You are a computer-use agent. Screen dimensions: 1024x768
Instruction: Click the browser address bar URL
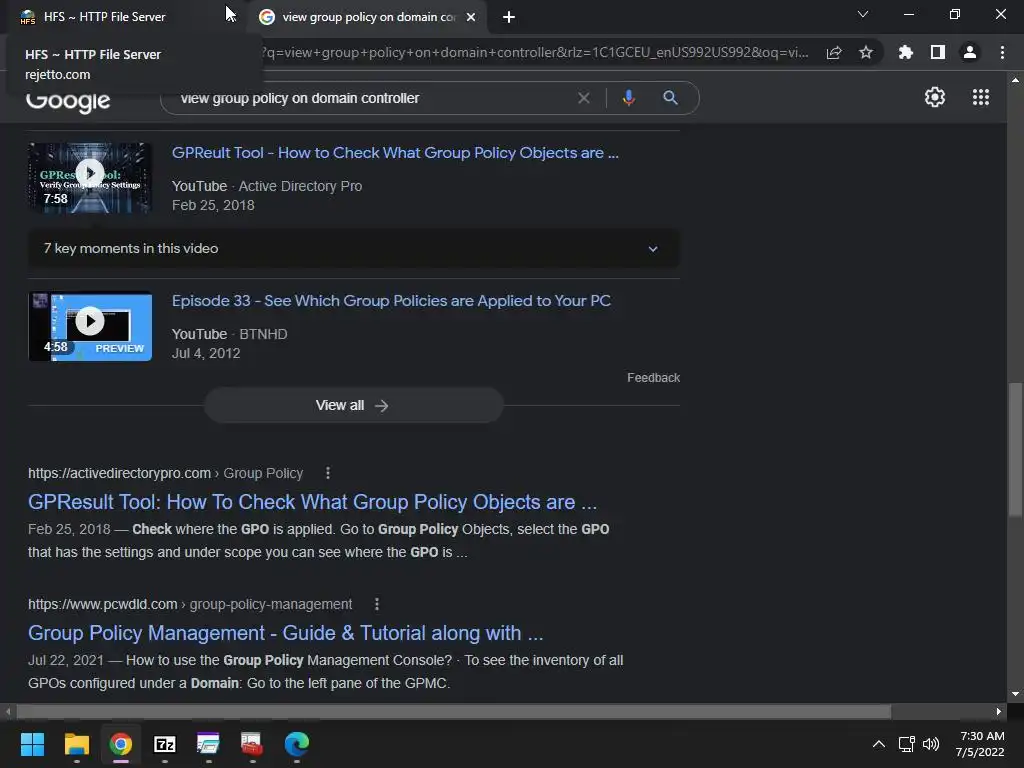[534, 53]
